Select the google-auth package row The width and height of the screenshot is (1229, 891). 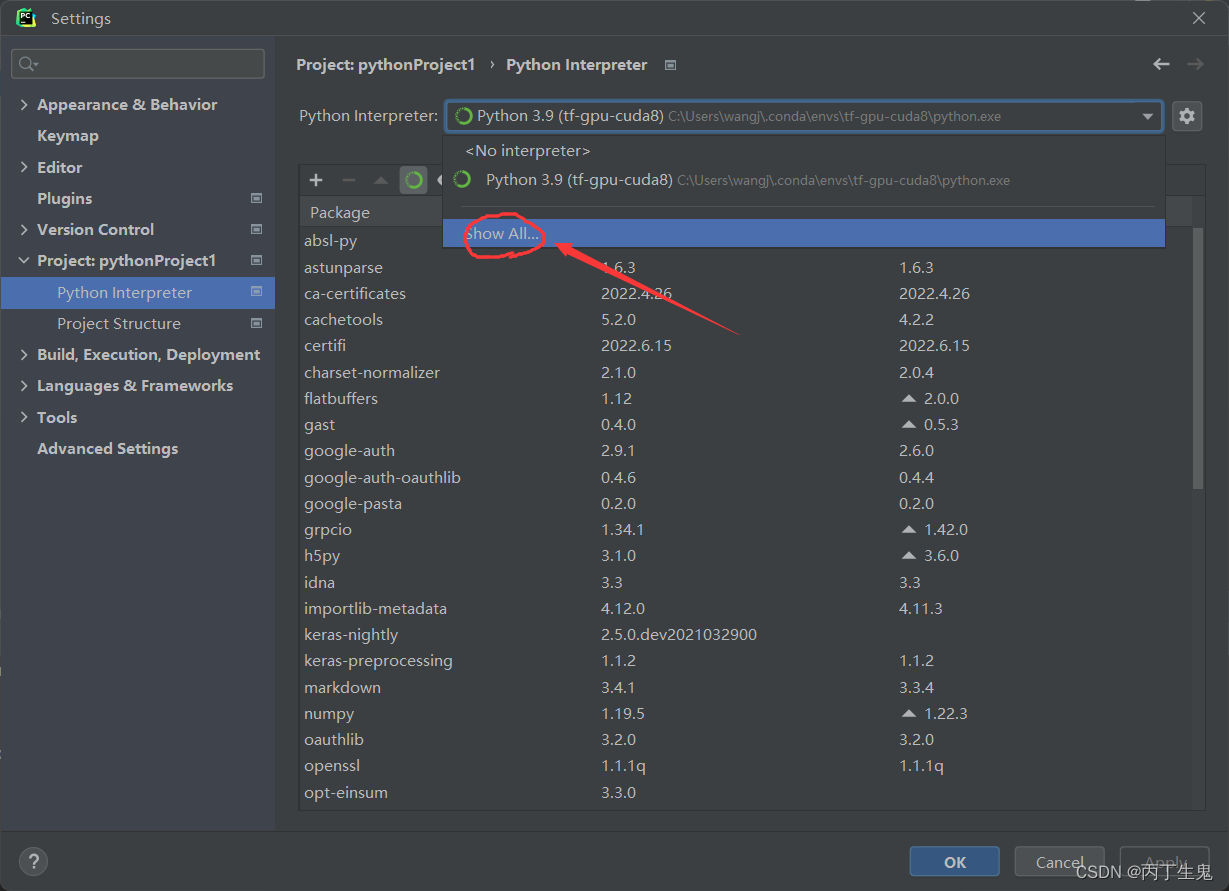(746, 450)
